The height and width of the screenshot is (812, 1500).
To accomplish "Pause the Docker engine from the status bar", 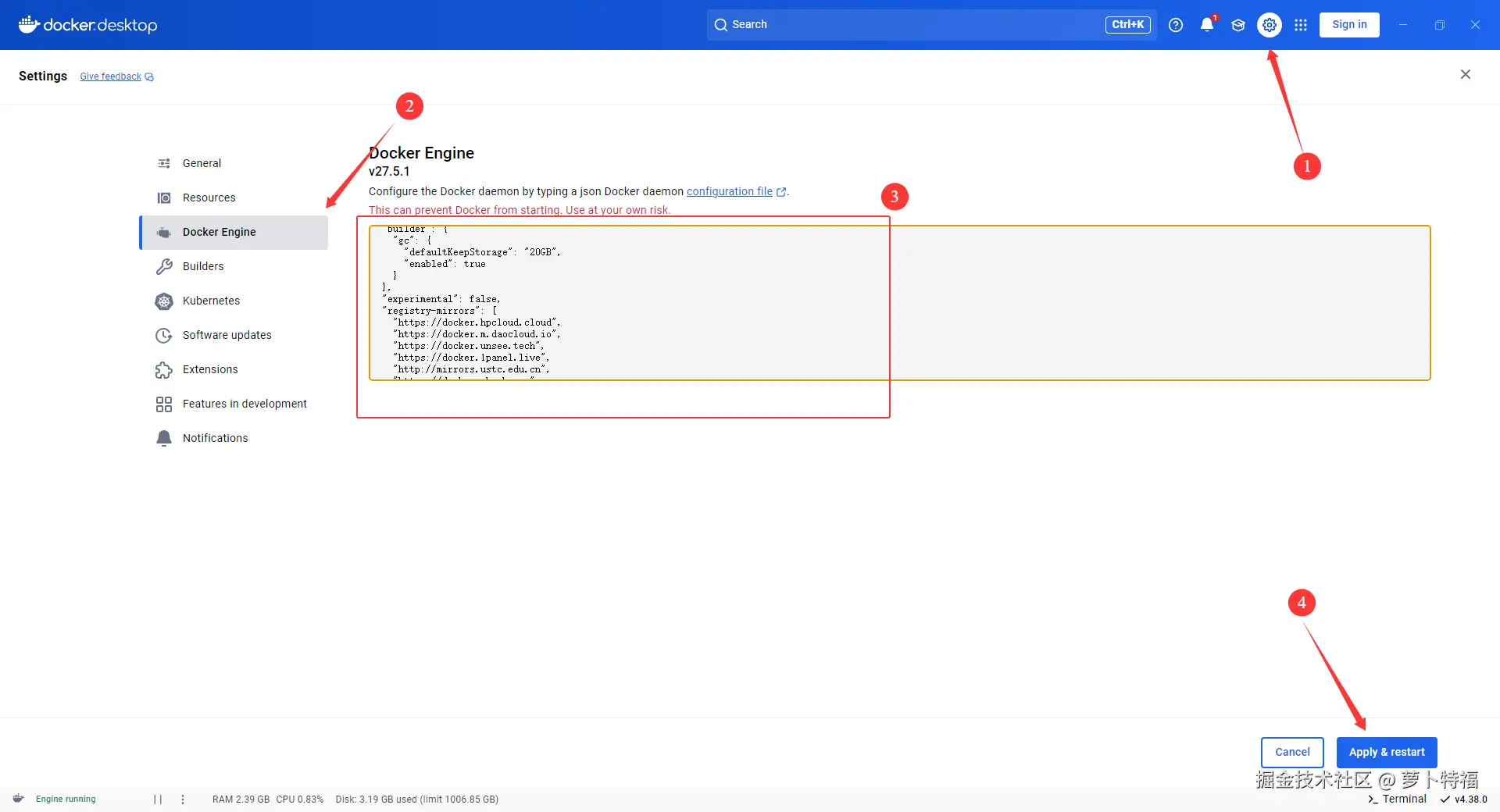I will (158, 799).
